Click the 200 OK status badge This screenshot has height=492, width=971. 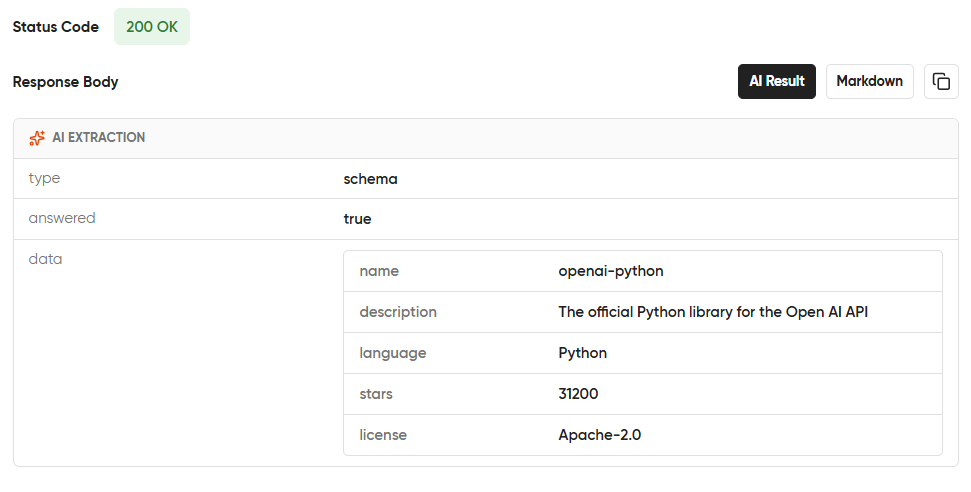pyautogui.click(x=152, y=27)
